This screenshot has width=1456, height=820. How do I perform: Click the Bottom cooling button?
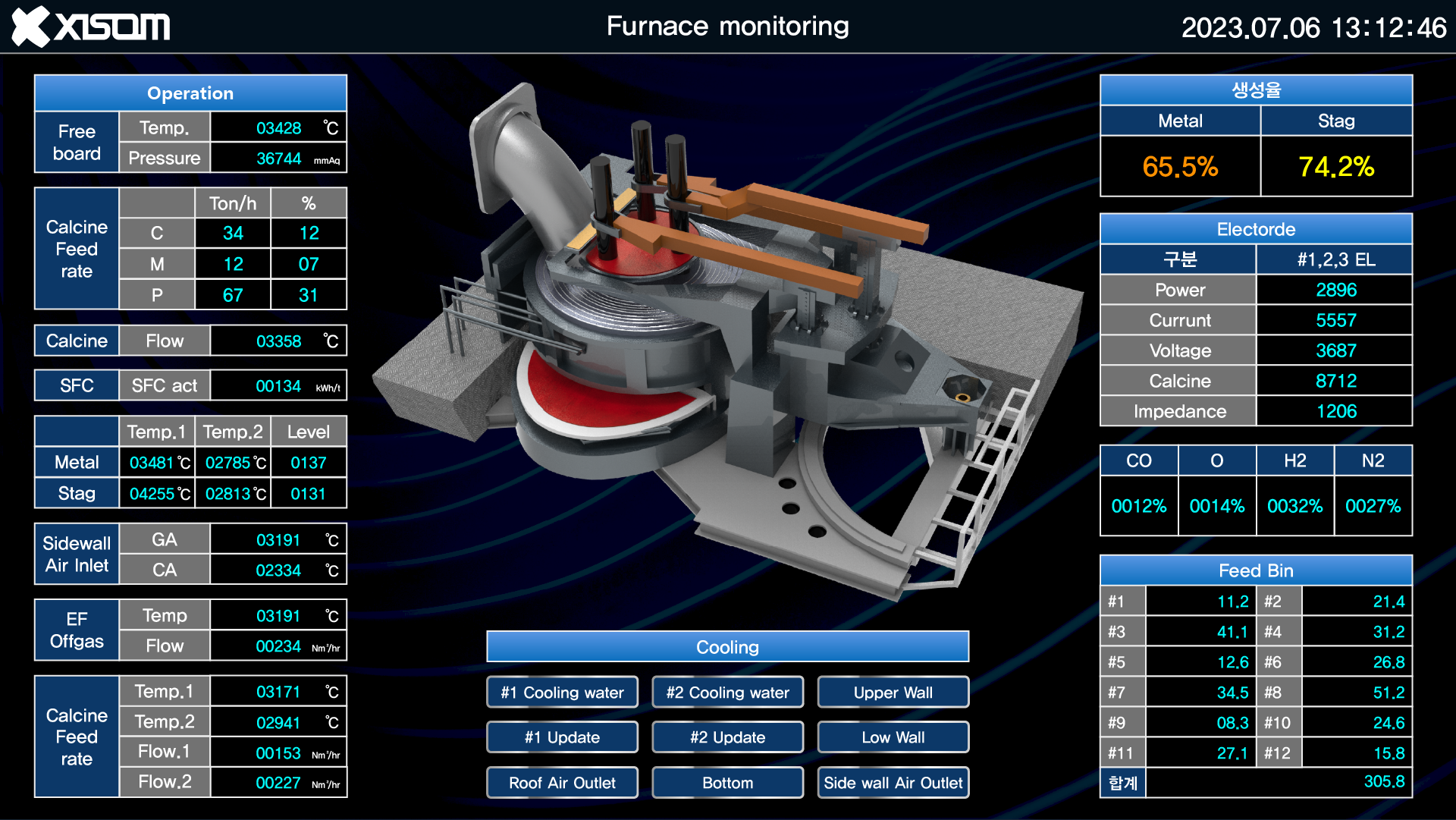pos(727,783)
